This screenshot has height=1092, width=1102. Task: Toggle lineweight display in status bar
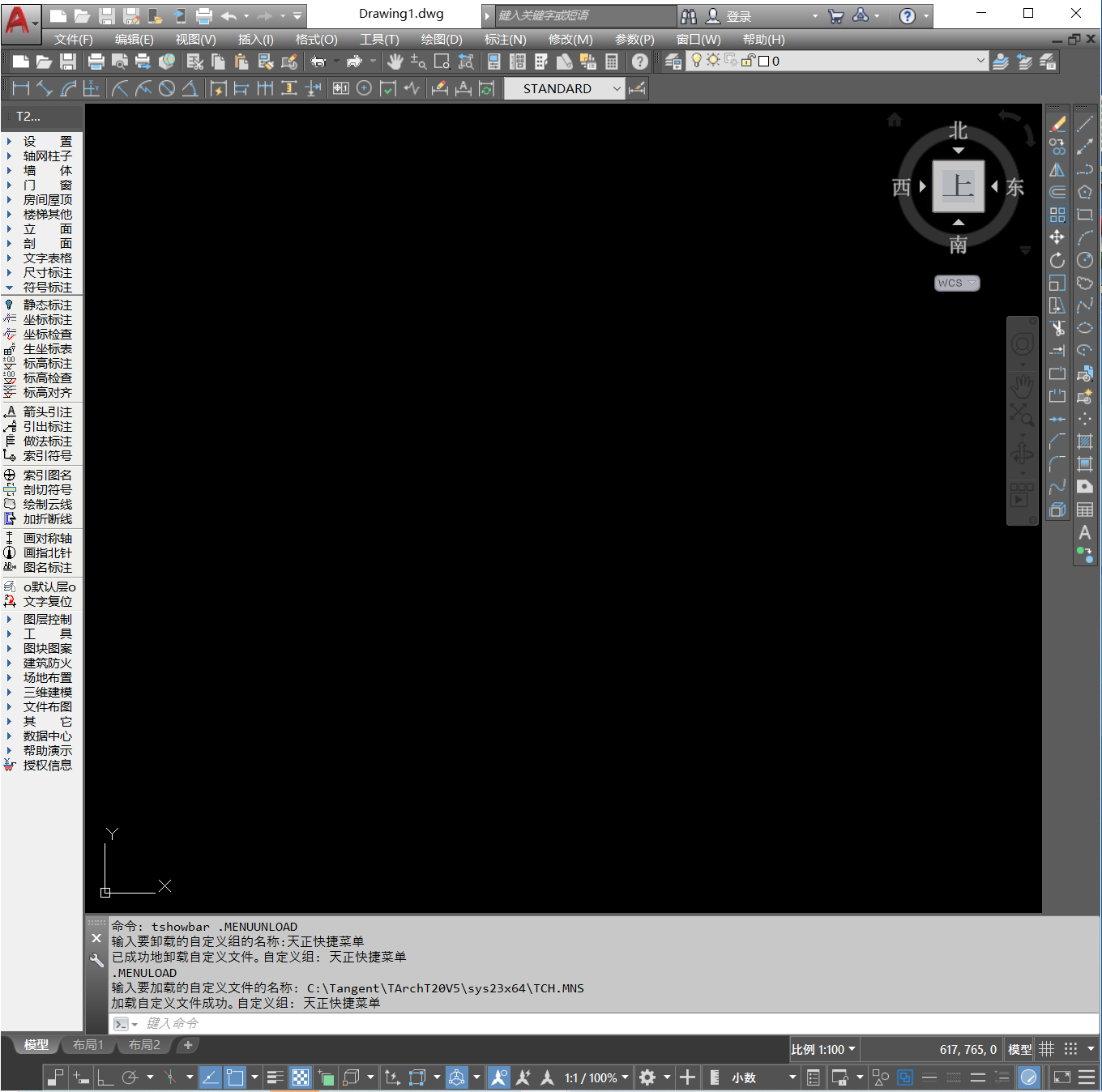tap(275, 1077)
